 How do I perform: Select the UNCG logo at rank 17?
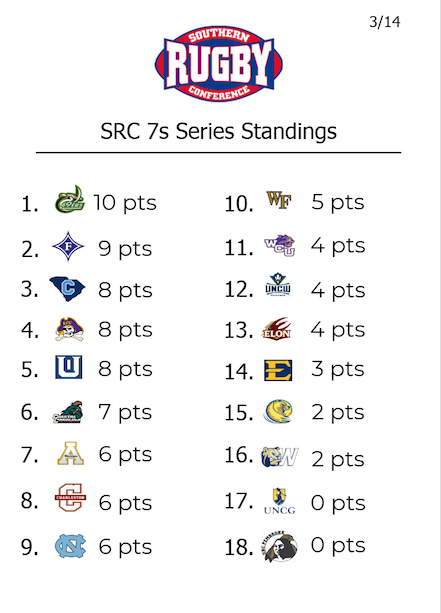click(280, 501)
